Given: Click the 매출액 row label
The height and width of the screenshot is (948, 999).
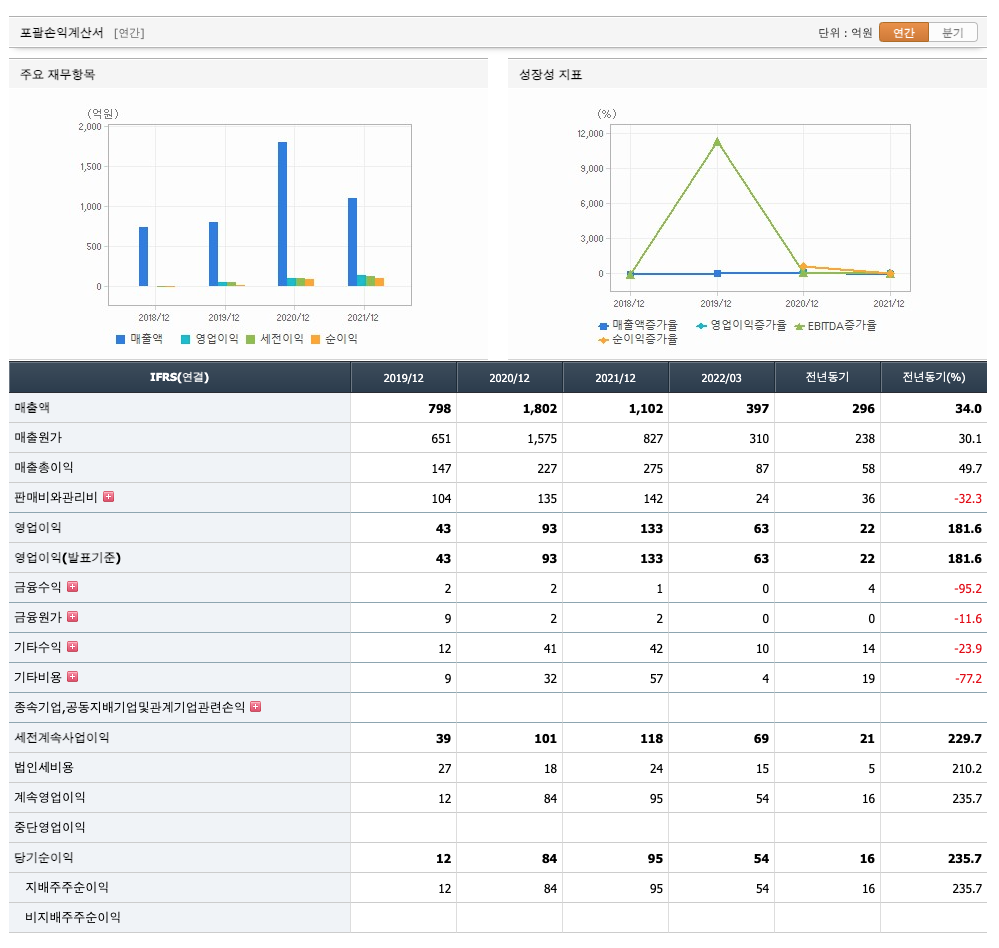Looking at the screenshot, I should point(32,407).
